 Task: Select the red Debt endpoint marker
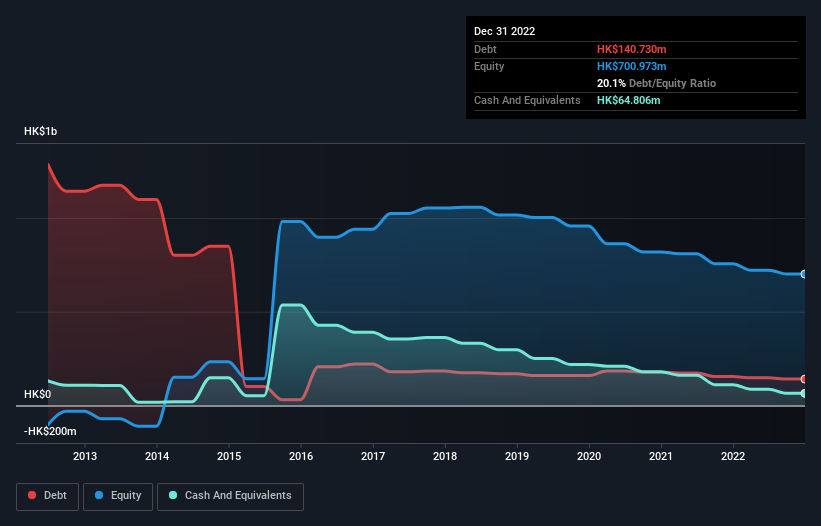(804, 379)
